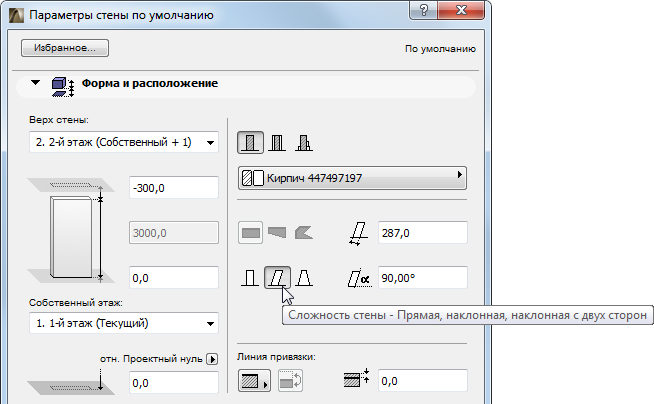Open the отн. Проектный нуль arrow menu

212,359
